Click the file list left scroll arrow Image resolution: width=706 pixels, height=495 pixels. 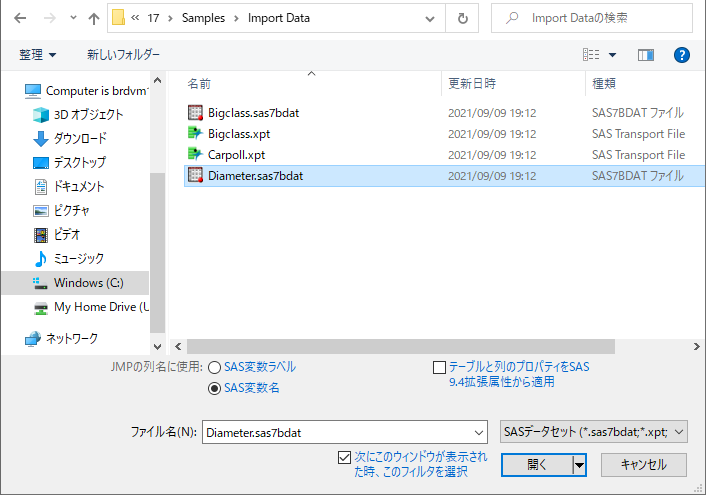point(178,346)
